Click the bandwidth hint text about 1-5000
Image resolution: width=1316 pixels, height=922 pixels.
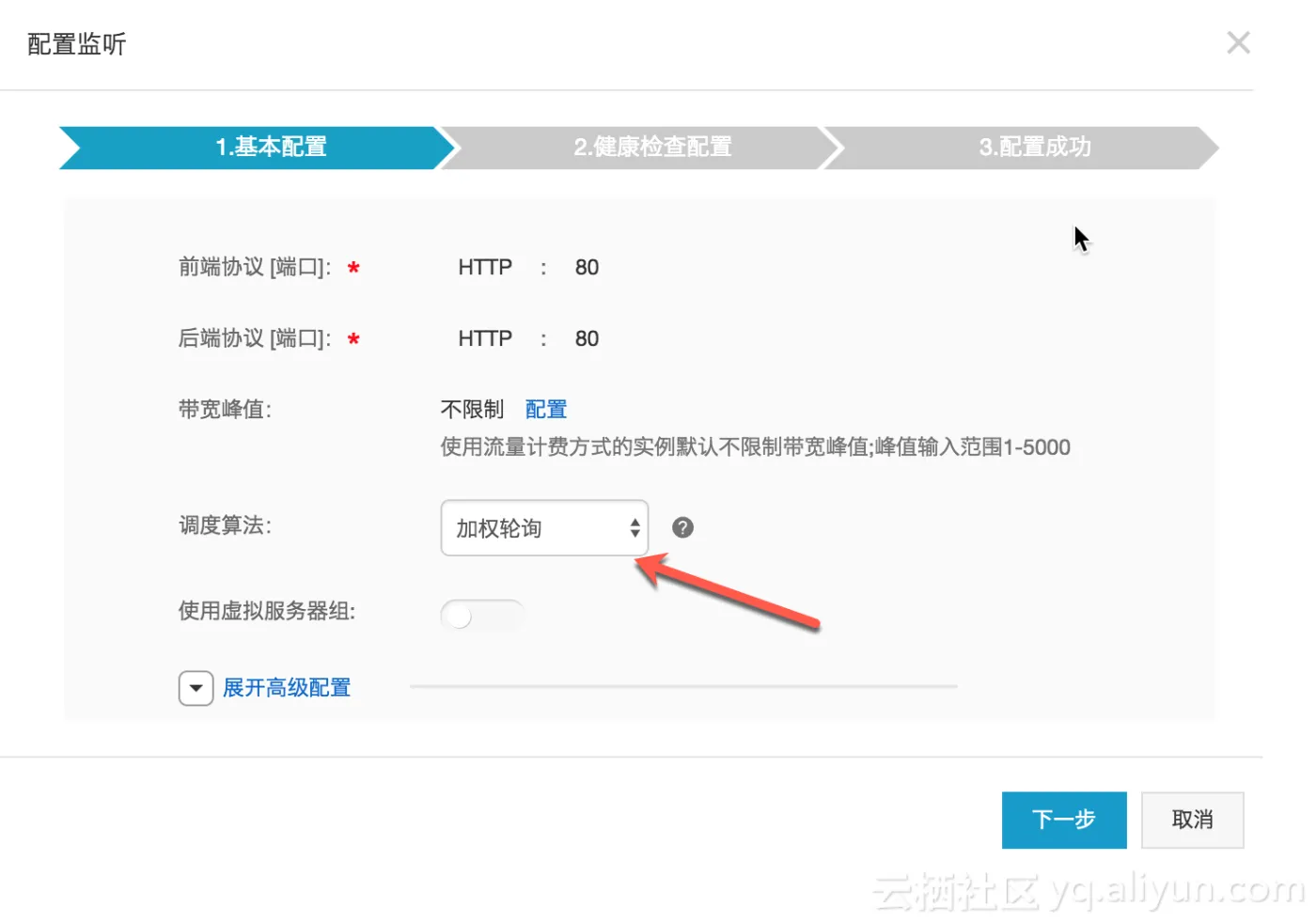pos(756,447)
